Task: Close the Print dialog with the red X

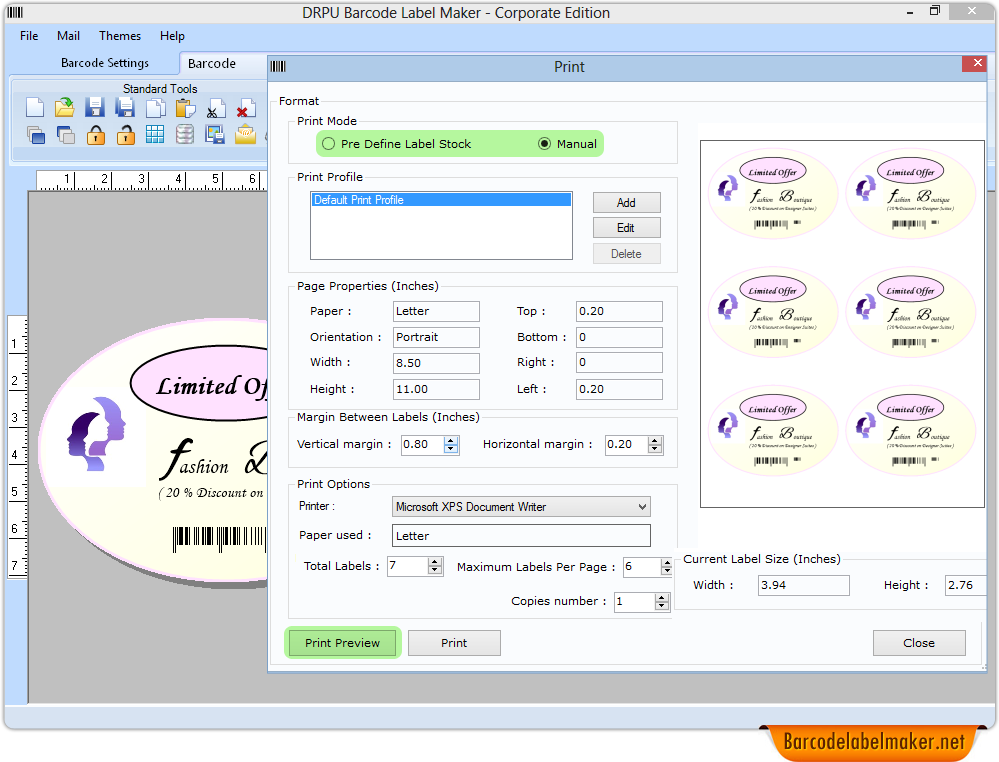Action: 977,64
